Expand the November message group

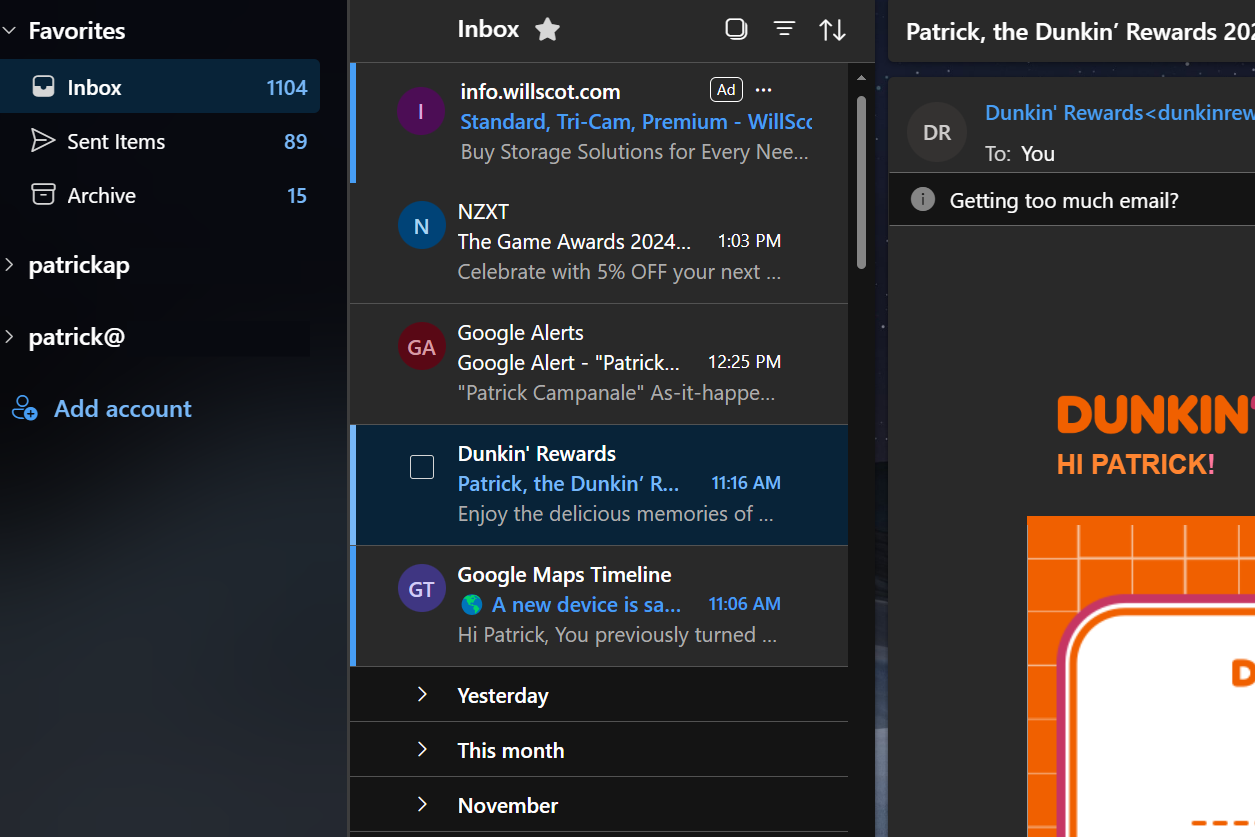pos(422,805)
